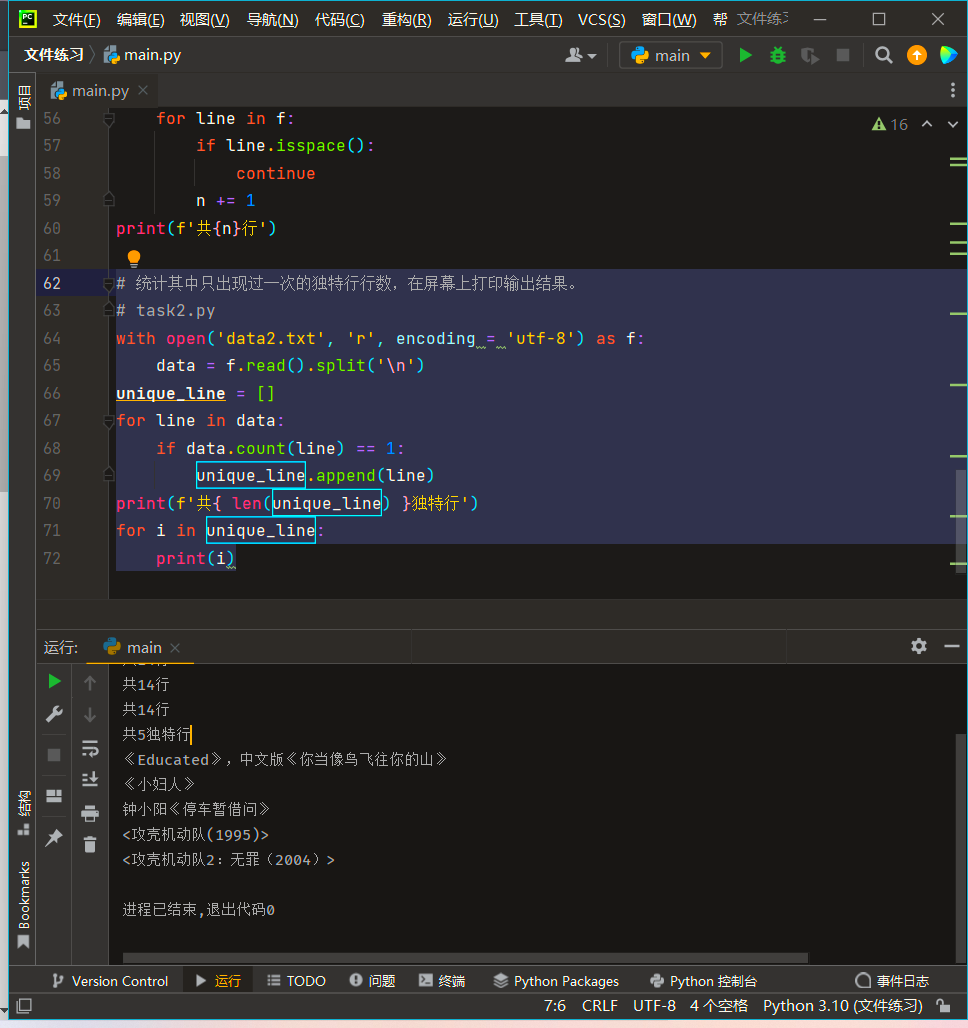Open the 导航(N) menu
Image resolution: width=968 pixels, height=1028 pixels.
click(272, 20)
